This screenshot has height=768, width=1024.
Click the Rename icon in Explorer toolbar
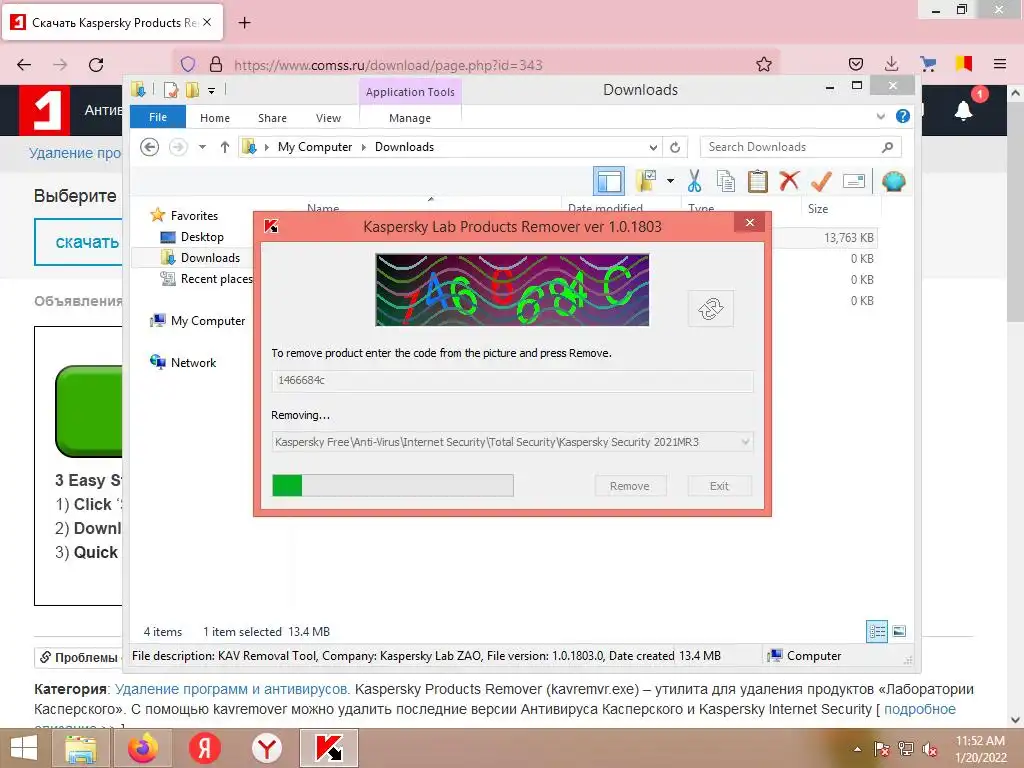tap(854, 181)
